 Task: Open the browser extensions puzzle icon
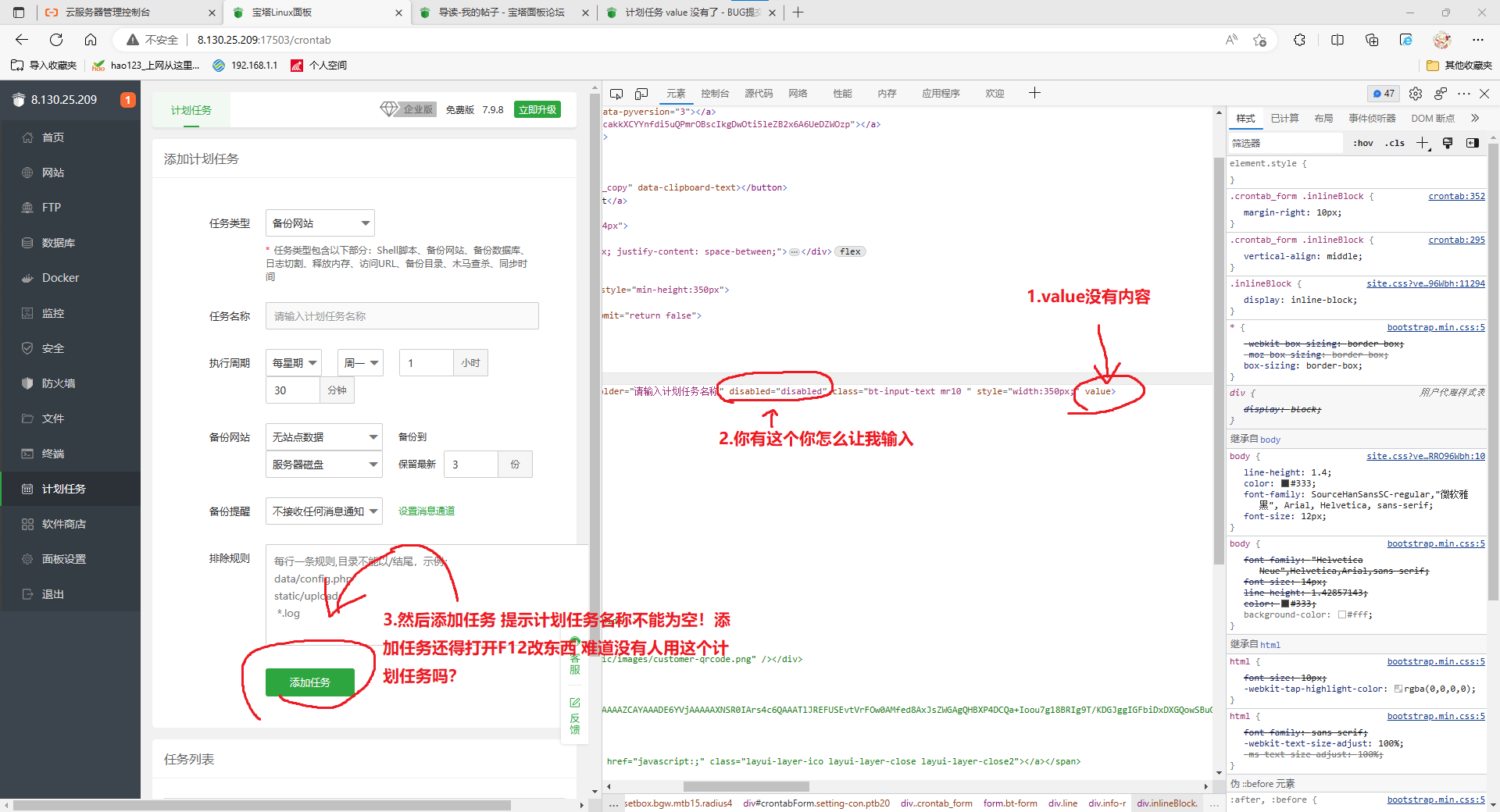1299,40
